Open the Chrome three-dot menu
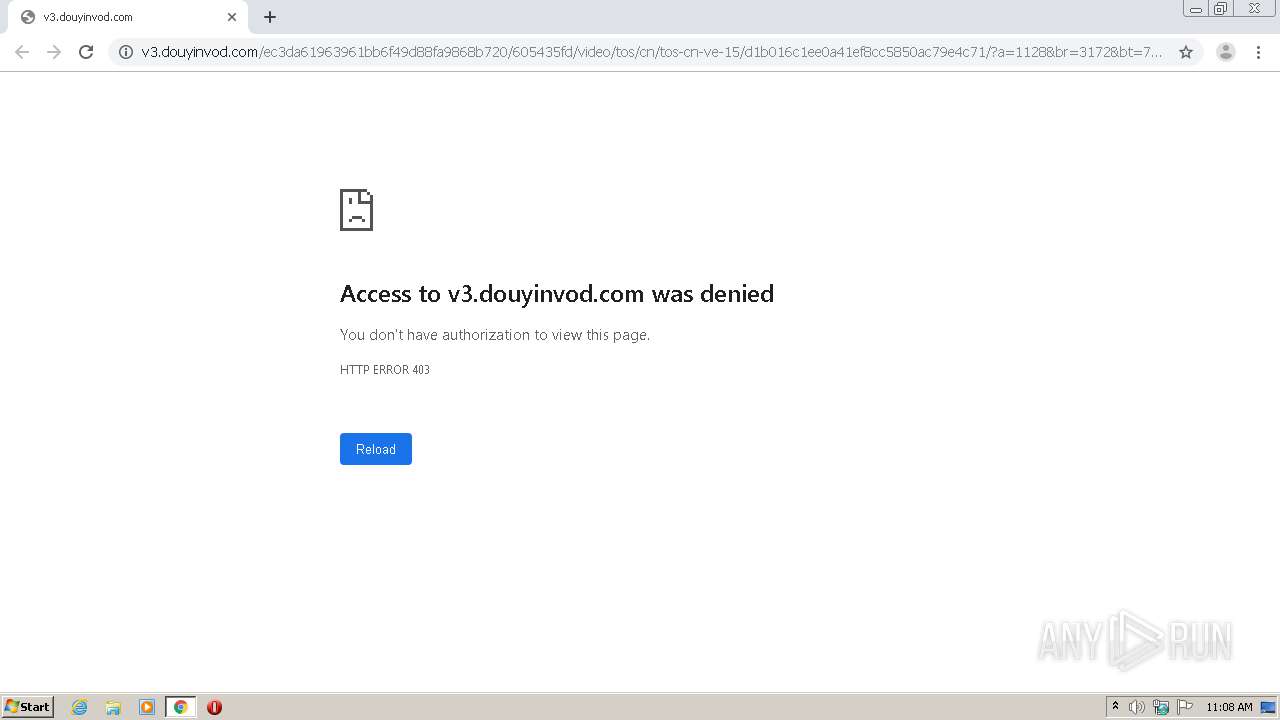This screenshot has height=720, width=1280. coord(1258,52)
